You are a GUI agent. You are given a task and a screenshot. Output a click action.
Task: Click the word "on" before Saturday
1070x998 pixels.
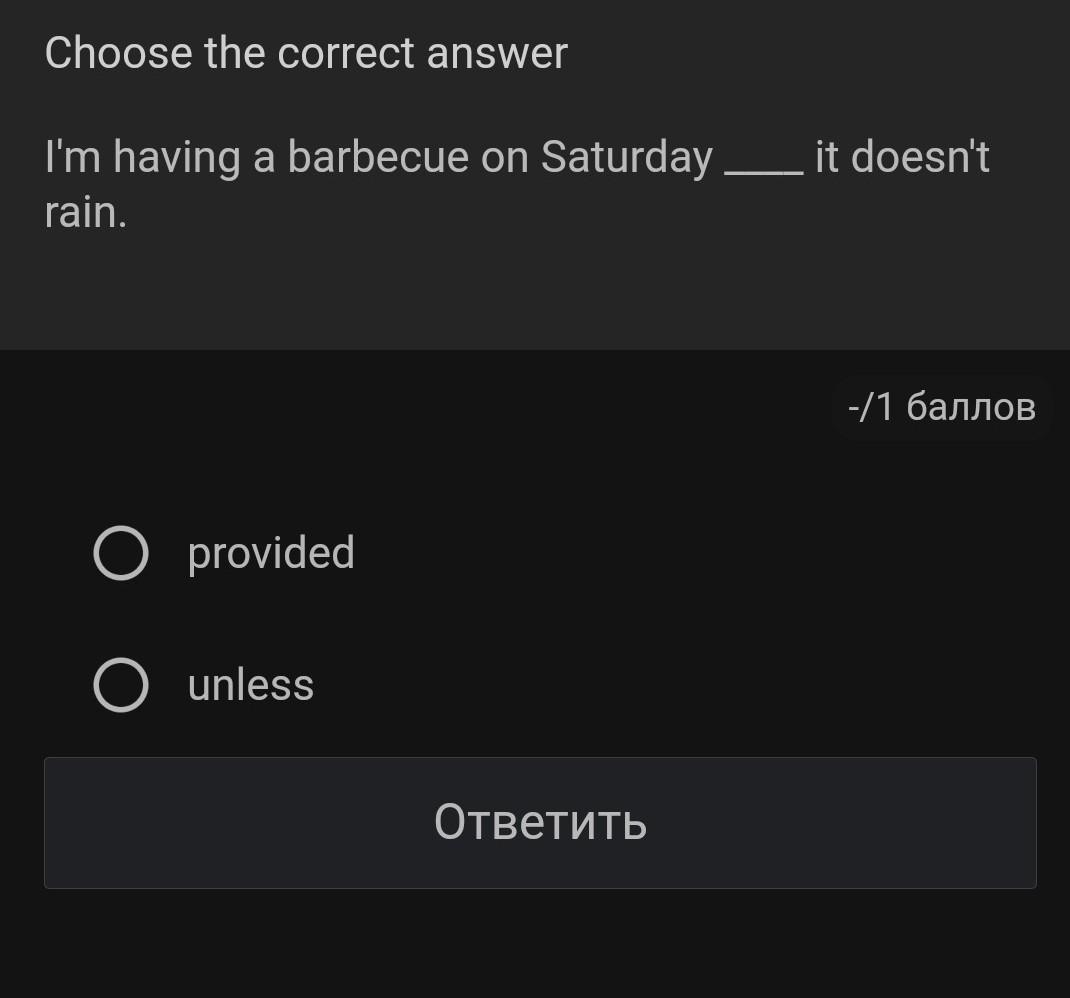point(504,158)
